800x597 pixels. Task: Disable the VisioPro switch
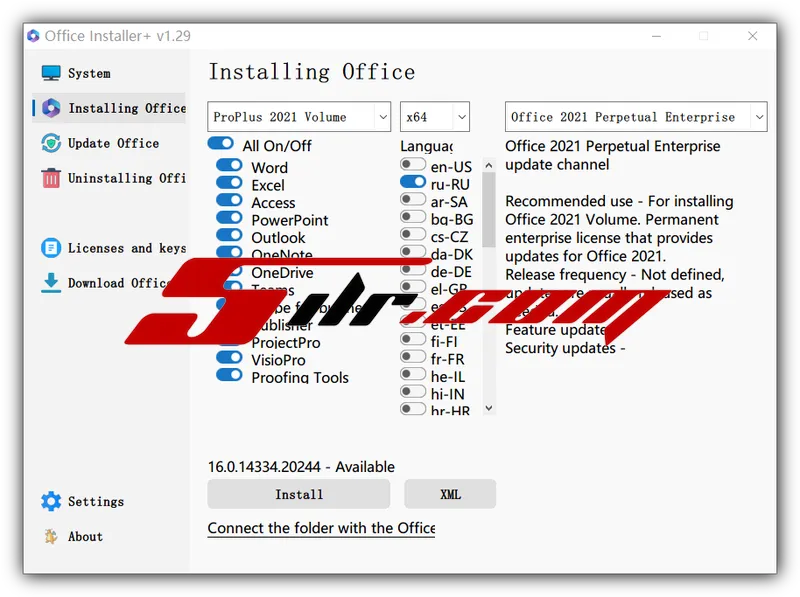pyautogui.click(x=229, y=357)
